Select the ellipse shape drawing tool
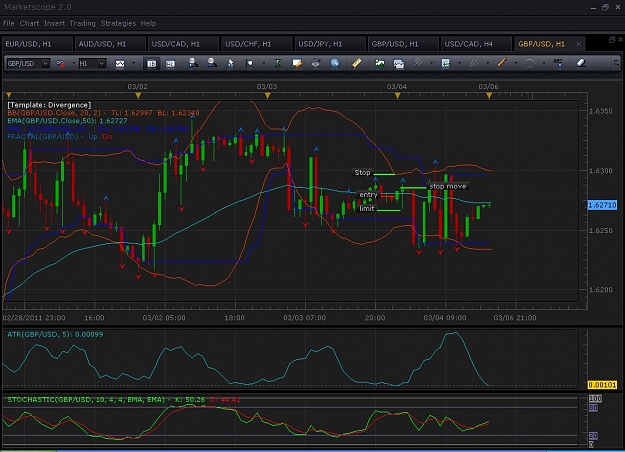The height and width of the screenshot is (452, 625). [x=530, y=63]
